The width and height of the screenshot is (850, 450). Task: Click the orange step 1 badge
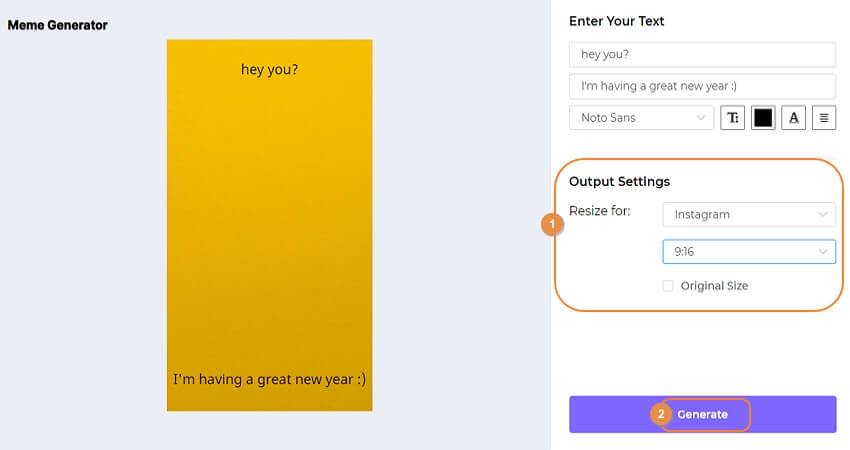[552, 224]
